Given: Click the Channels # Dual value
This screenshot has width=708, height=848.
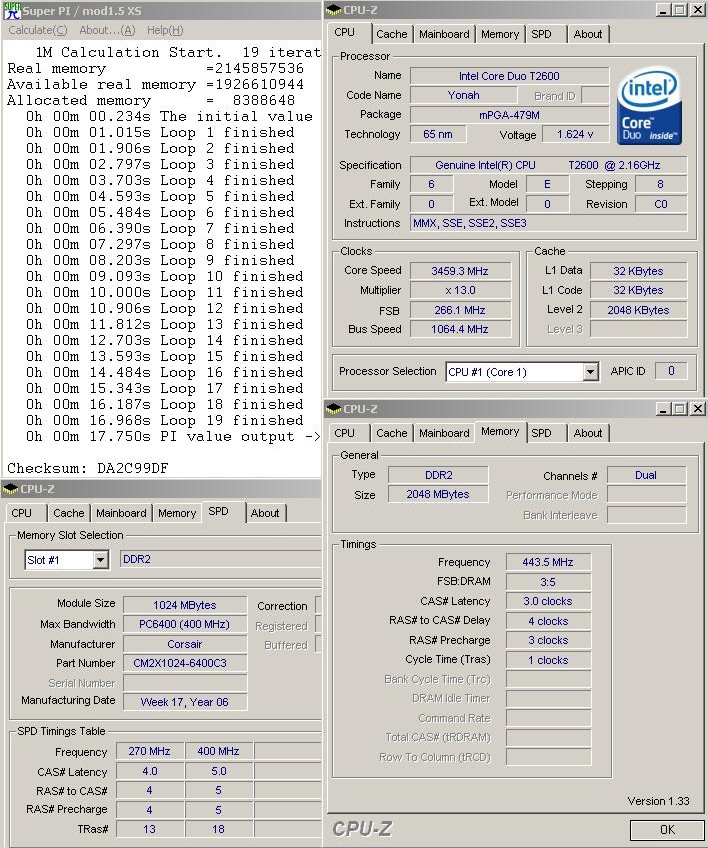Looking at the screenshot, I should (646, 475).
